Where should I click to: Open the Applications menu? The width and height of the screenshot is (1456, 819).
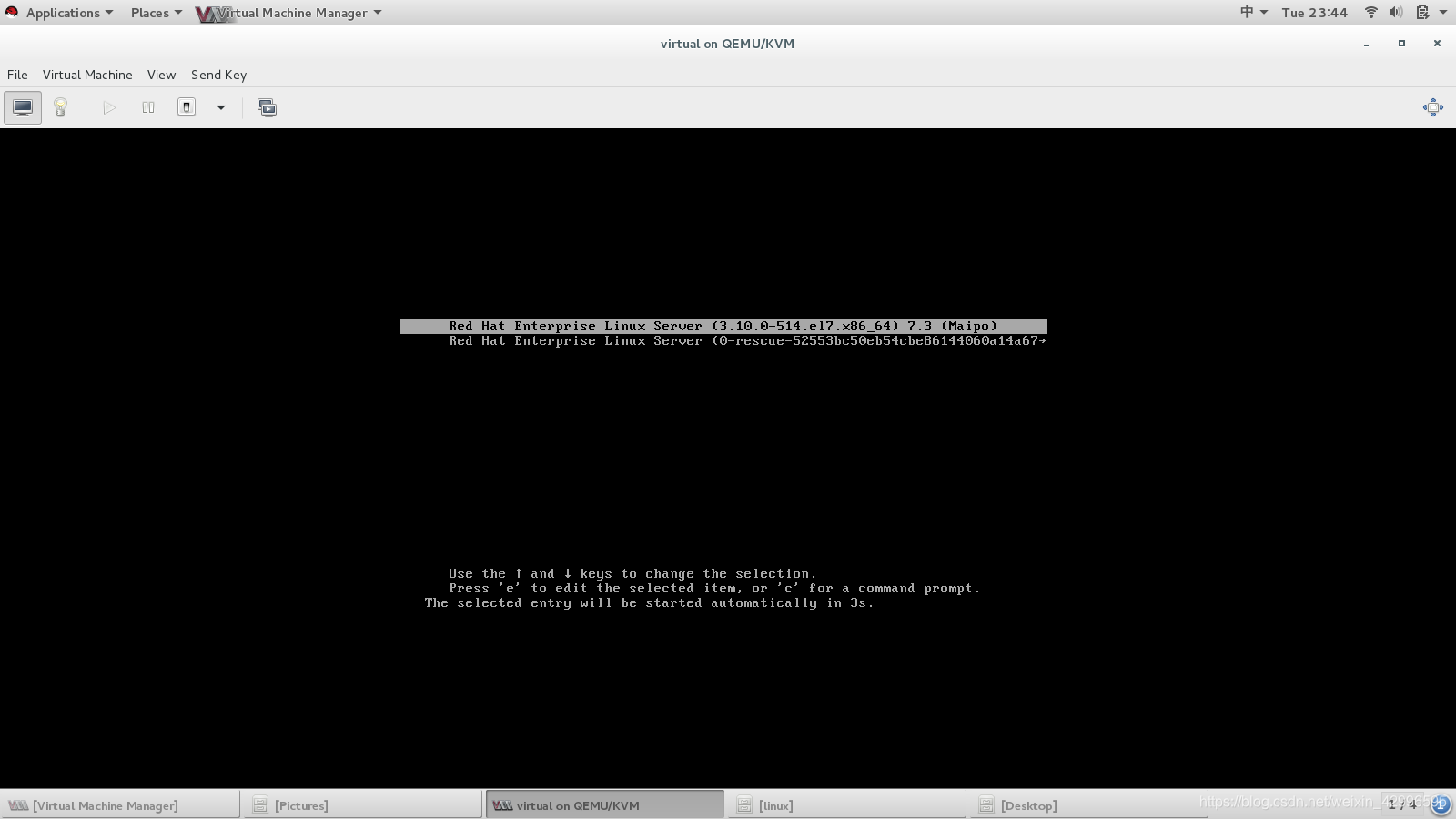click(69, 13)
